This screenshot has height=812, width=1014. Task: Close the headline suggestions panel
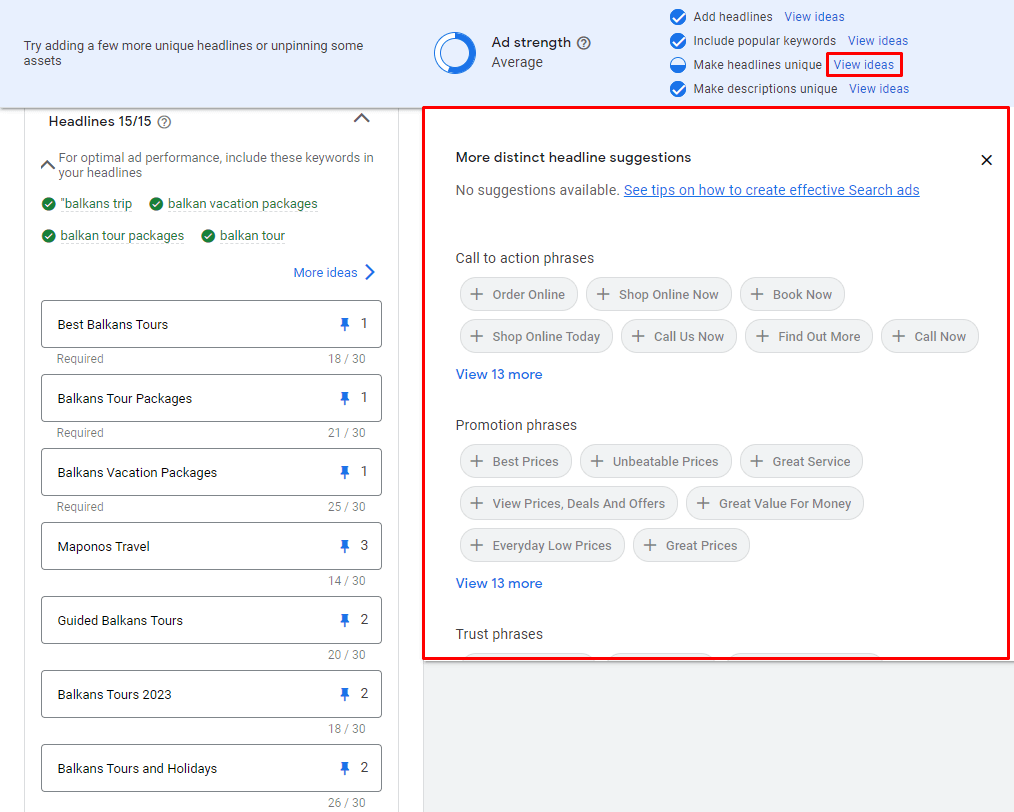(x=986, y=160)
